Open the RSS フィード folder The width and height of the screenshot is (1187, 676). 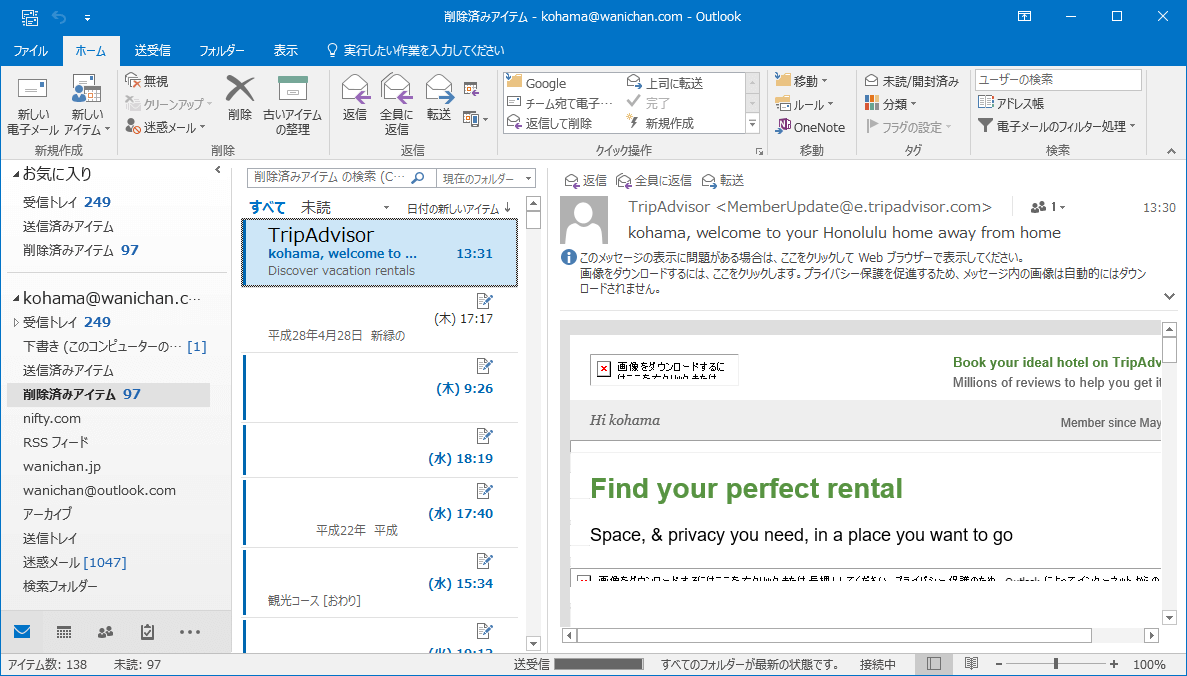click(x=55, y=442)
